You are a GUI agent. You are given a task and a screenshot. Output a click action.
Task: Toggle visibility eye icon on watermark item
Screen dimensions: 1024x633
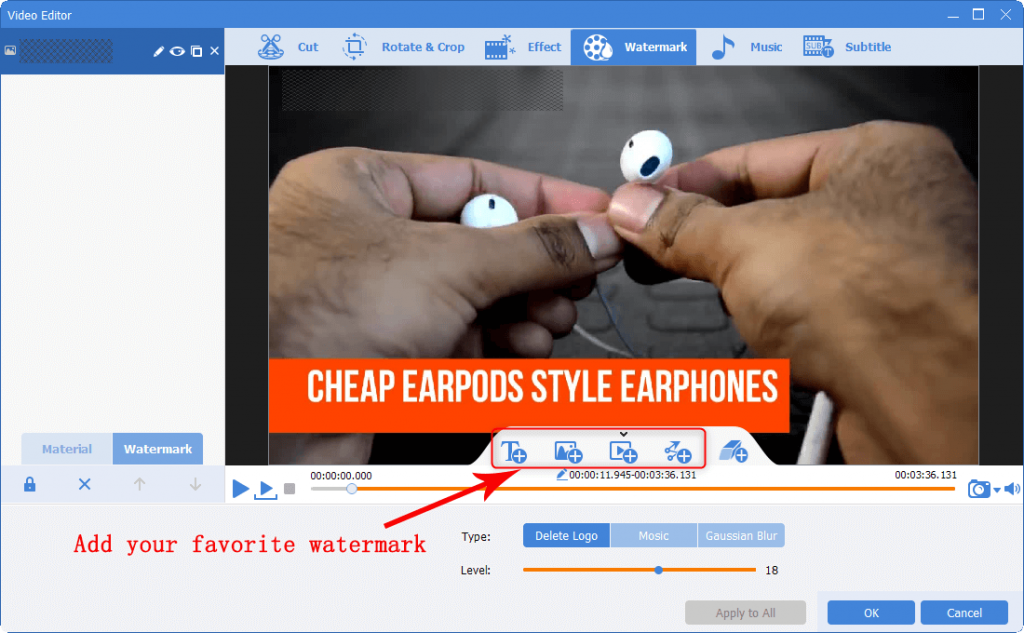pyautogui.click(x=177, y=51)
